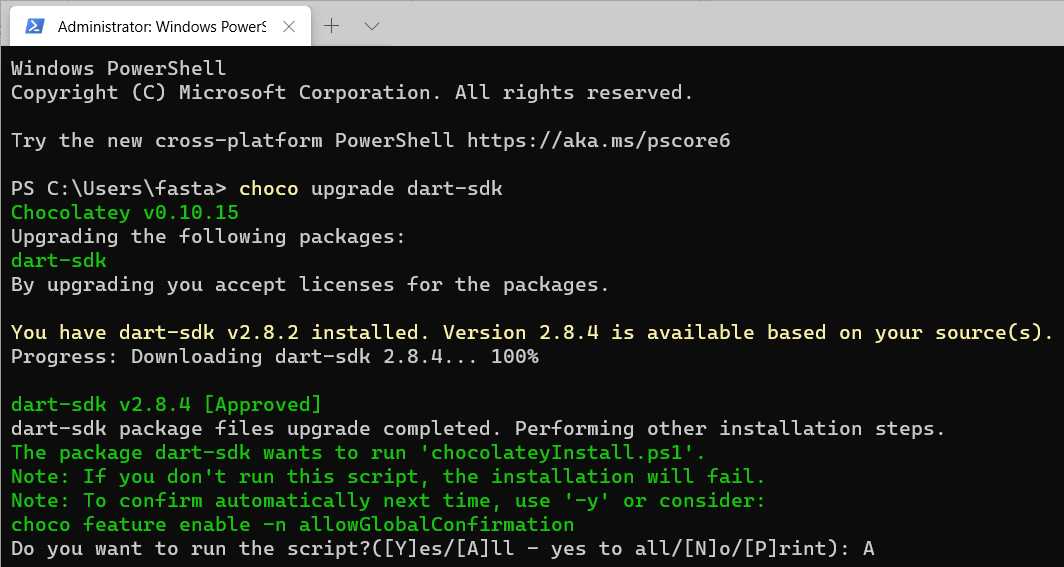Click the green 'dart-sdk' package name line
The height and width of the screenshot is (567, 1064).
[58, 260]
